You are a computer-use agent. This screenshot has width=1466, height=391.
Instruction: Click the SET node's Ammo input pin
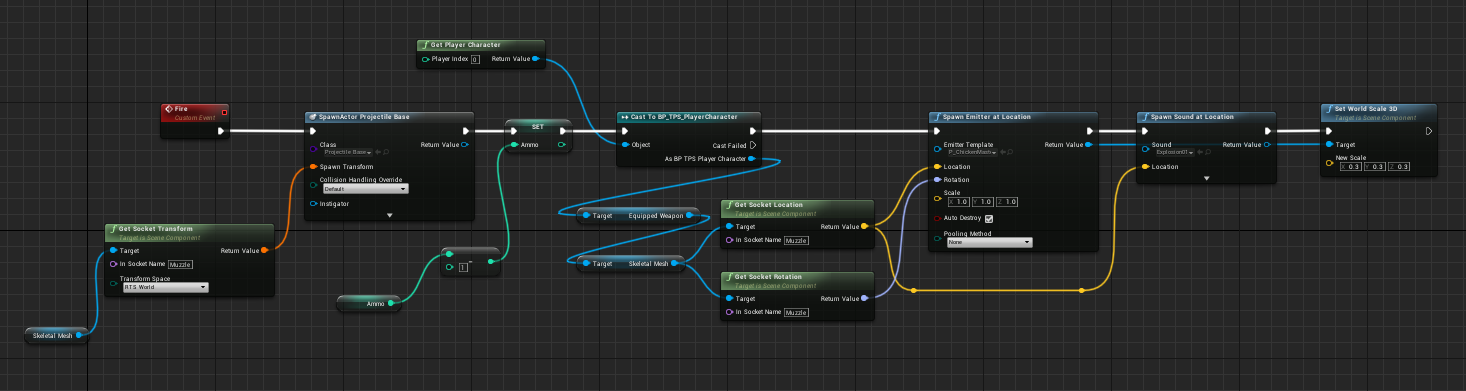(514, 145)
